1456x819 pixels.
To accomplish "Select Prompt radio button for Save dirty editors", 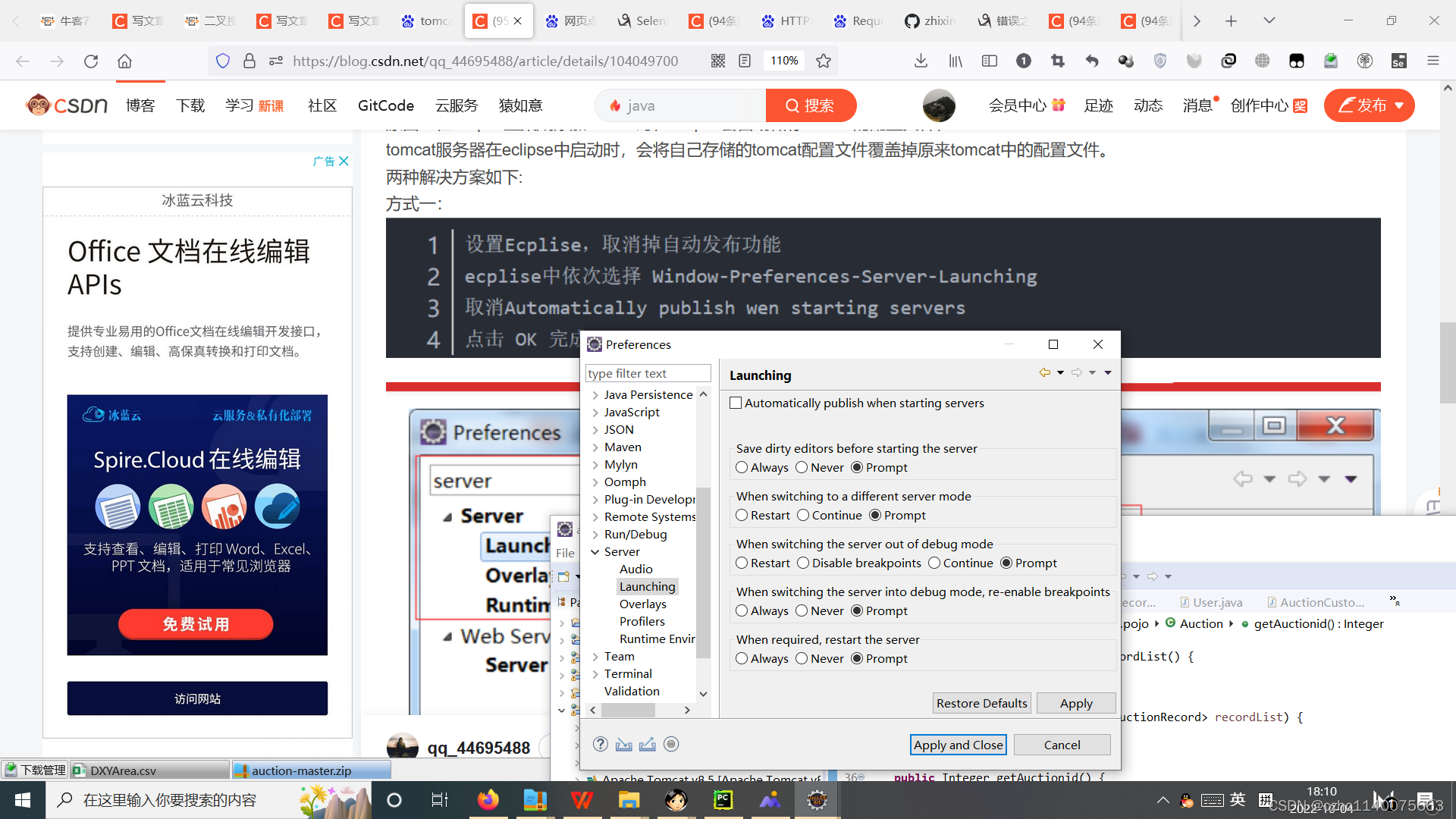I will 858,467.
